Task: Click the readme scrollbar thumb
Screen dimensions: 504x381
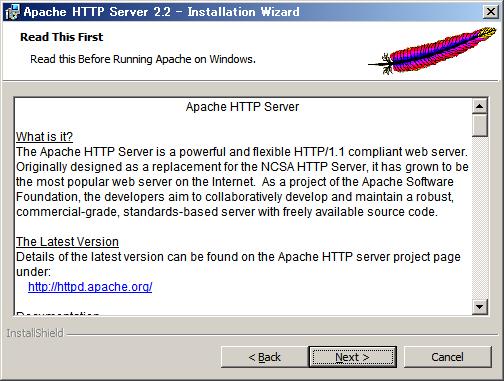Action: tap(480, 125)
